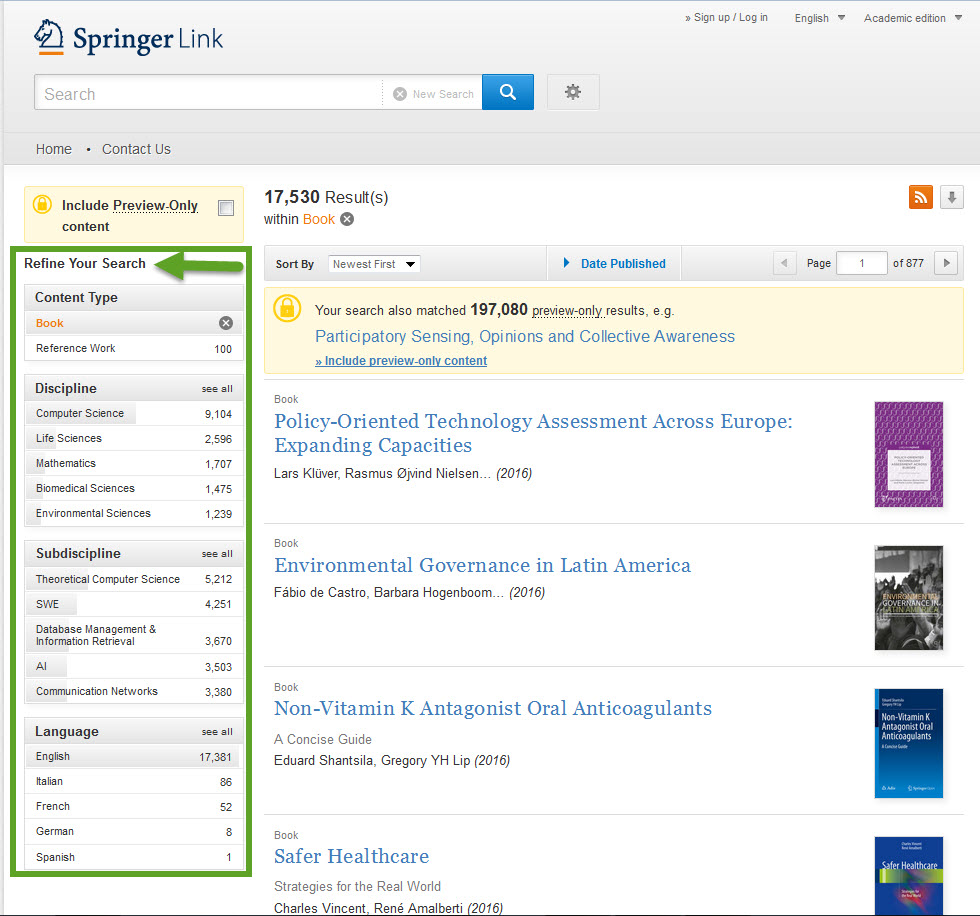Filter results by English language
980x916 pixels.
point(134,757)
